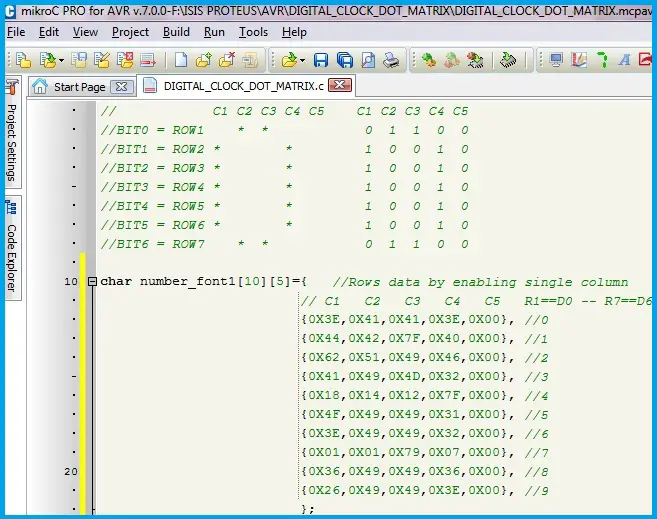Click the Save Project icon
657x519 pixels.
coord(79,60)
